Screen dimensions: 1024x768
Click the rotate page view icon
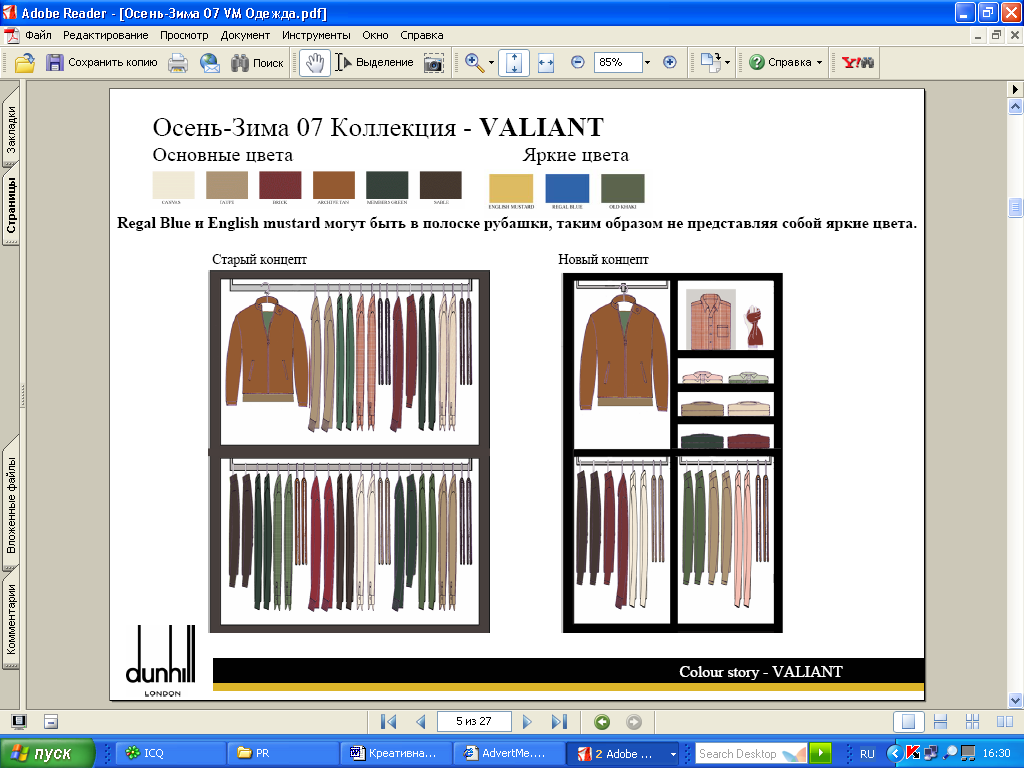click(710, 63)
